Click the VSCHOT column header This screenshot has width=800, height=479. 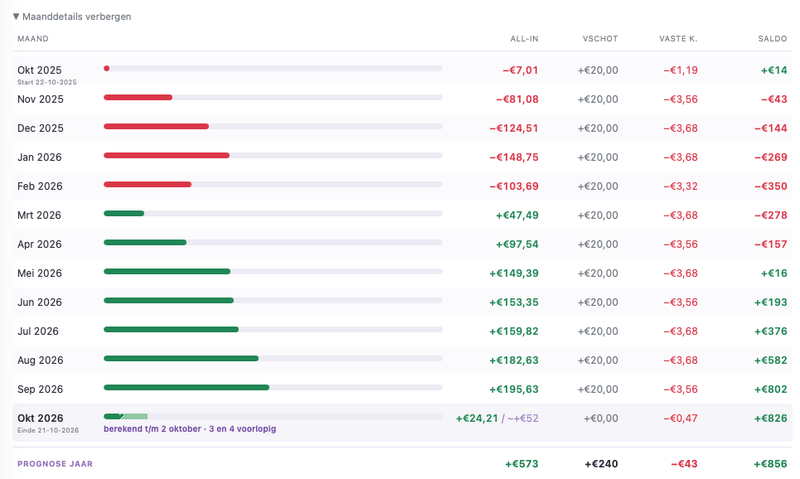click(600, 39)
